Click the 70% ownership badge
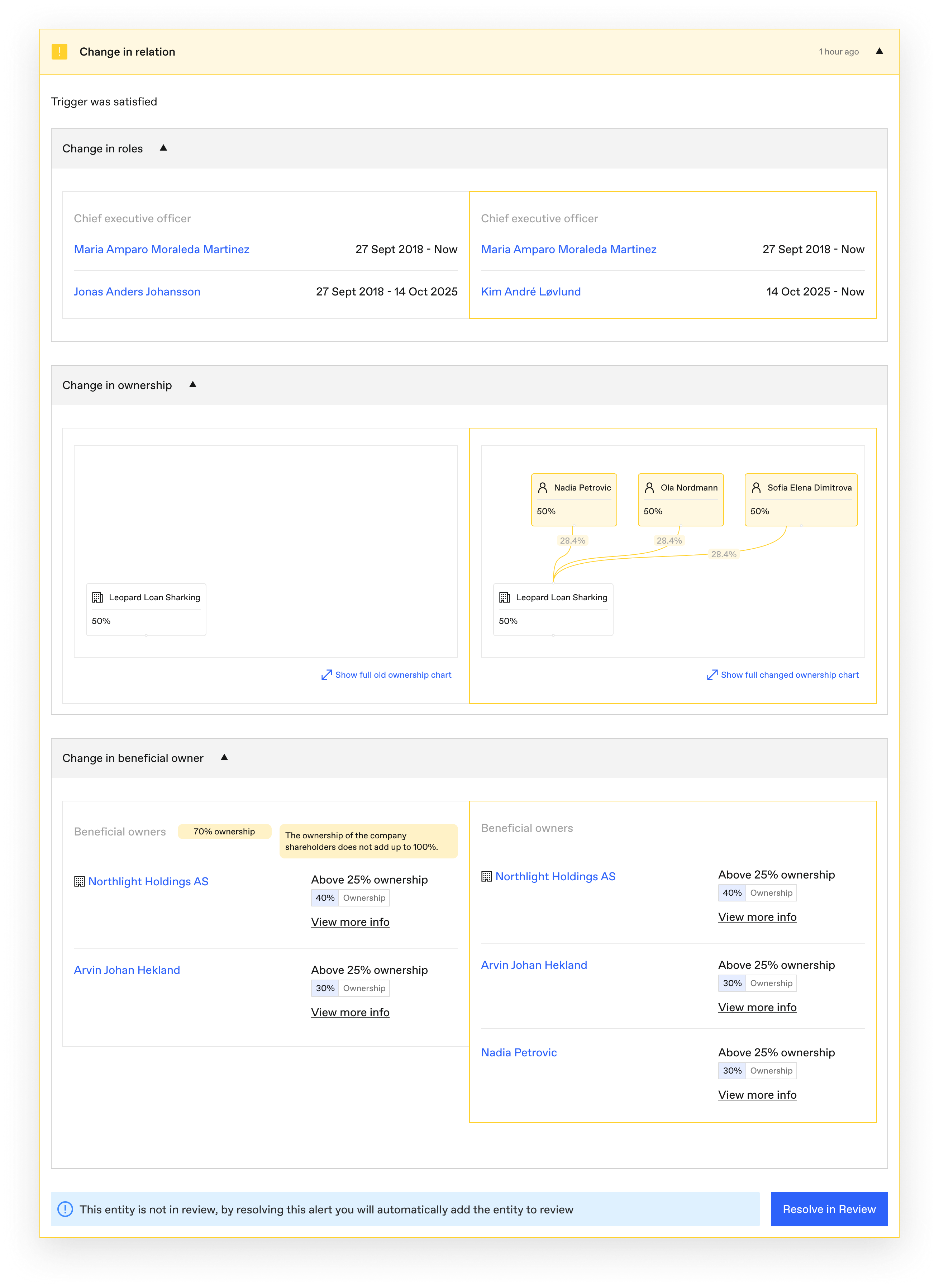Viewport: 939px width, 1288px height. 224,832
